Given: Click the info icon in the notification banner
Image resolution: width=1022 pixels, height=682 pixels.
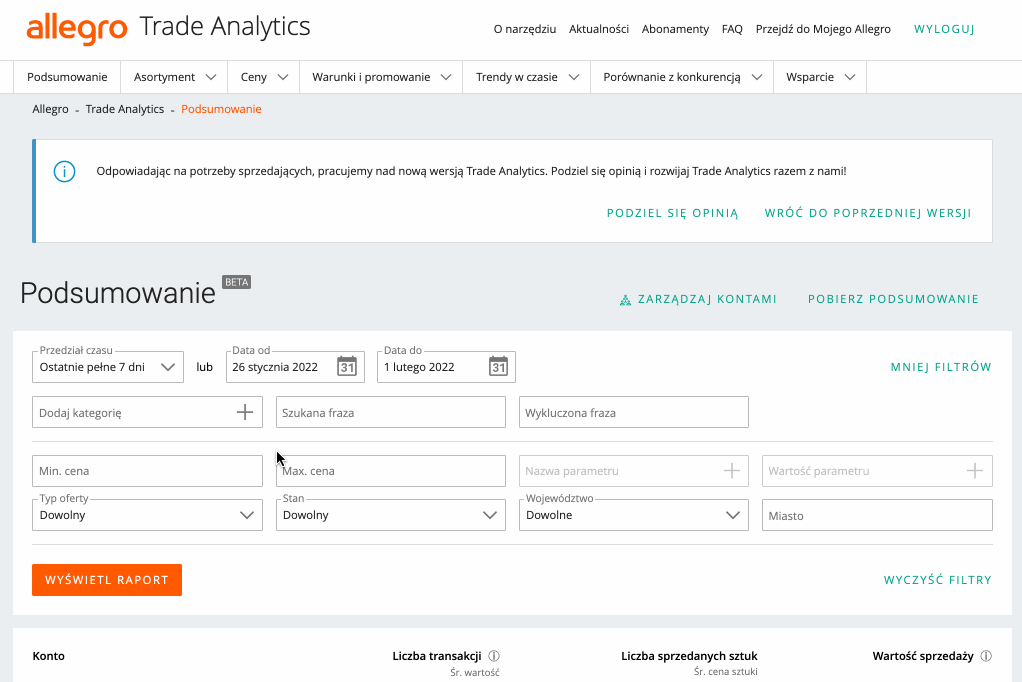Looking at the screenshot, I should [65, 171].
